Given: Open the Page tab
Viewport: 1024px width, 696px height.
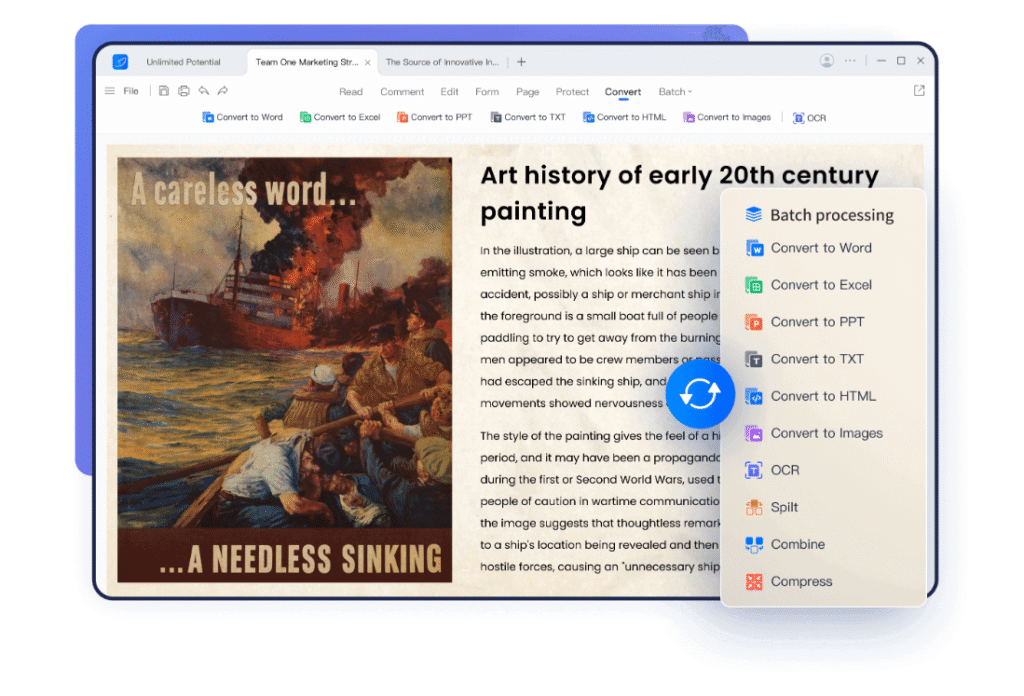Looking at the screenshot, I should [x=528, y=92].
